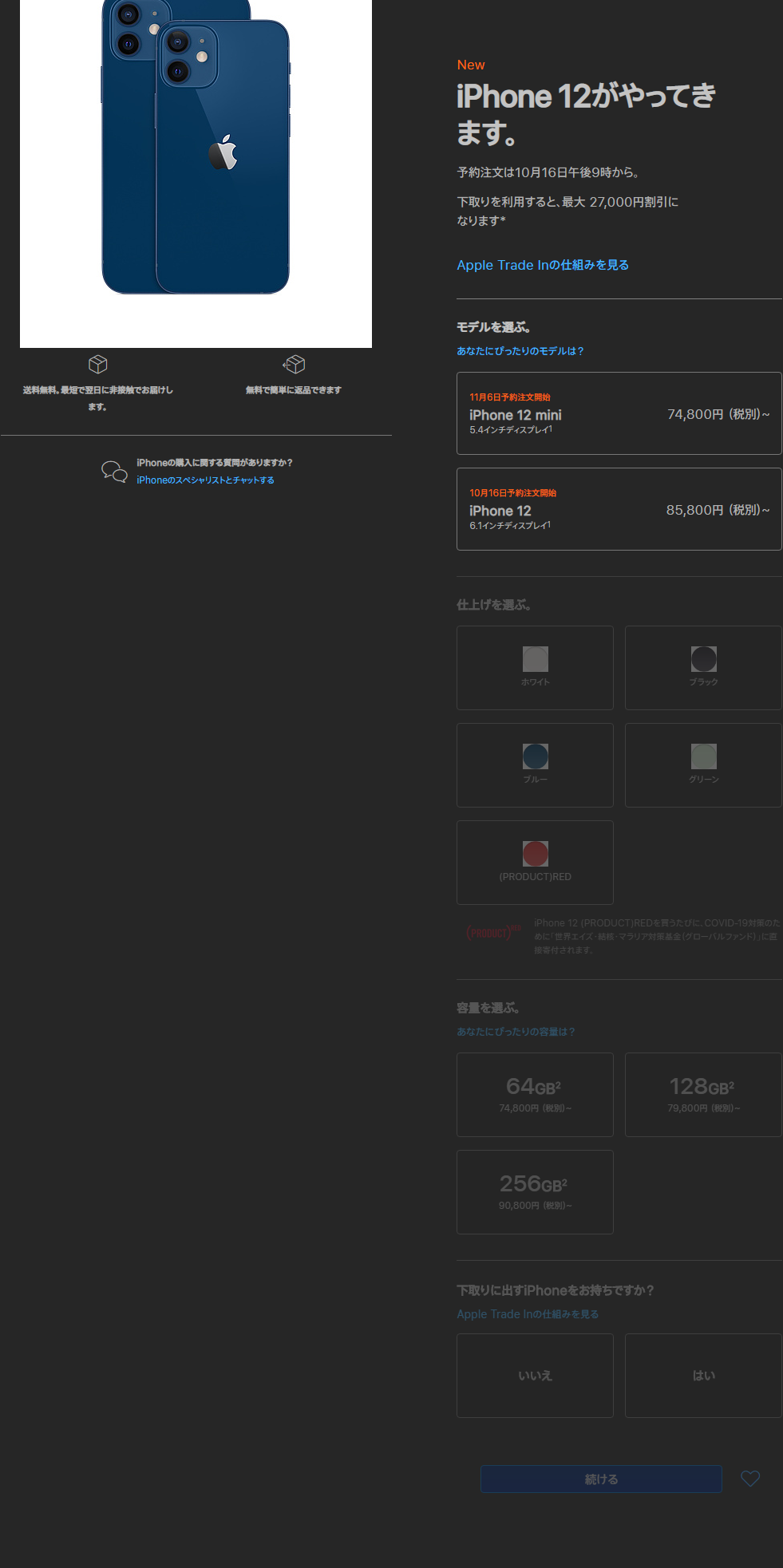Image resolution: width=783 pixels, height=1568 pixels.
Task: Click the 送料無料 delivery text
Action: (x=97, y=398)
